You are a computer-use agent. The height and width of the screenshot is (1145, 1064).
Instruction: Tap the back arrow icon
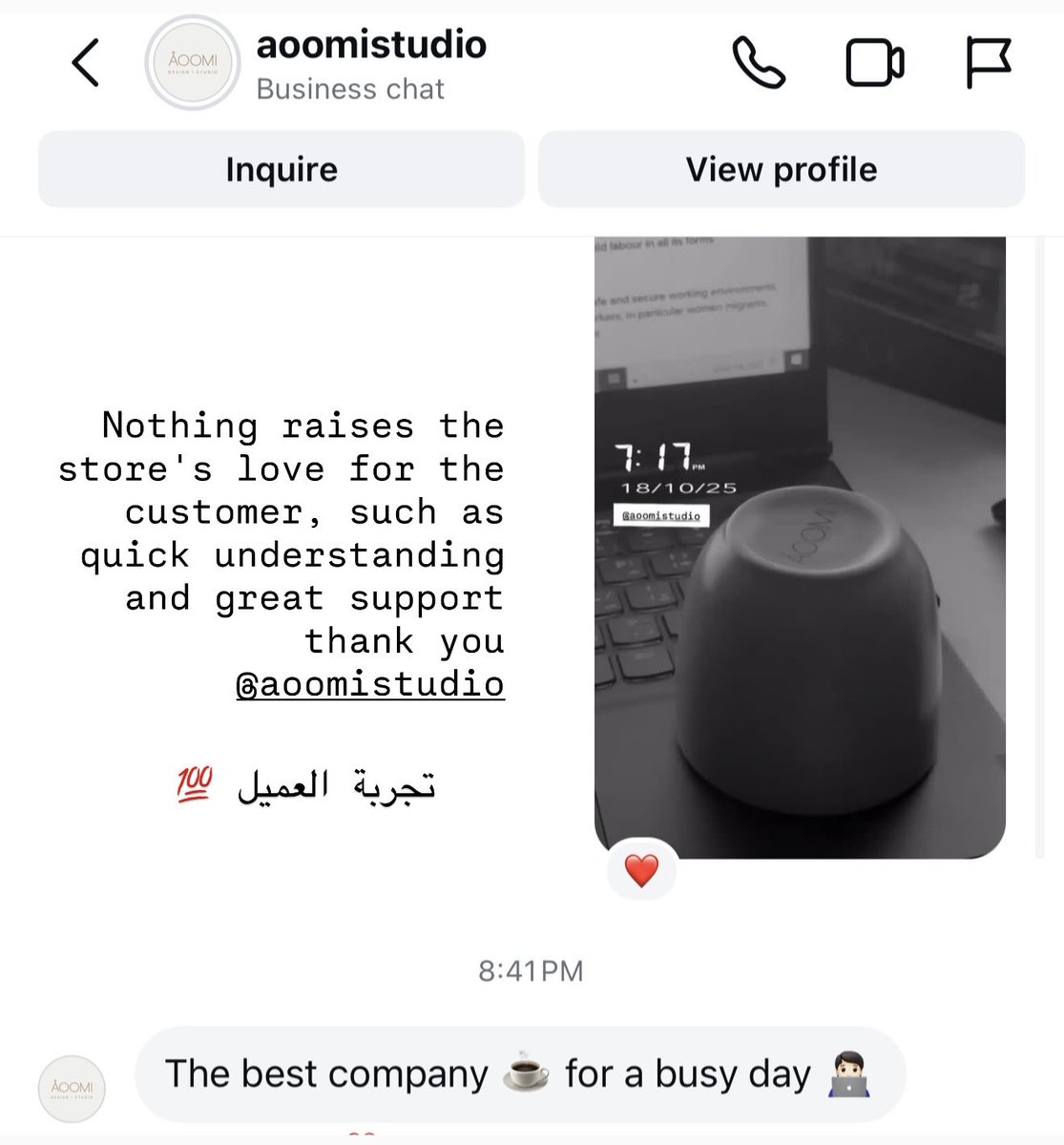[x=86, y=64]
